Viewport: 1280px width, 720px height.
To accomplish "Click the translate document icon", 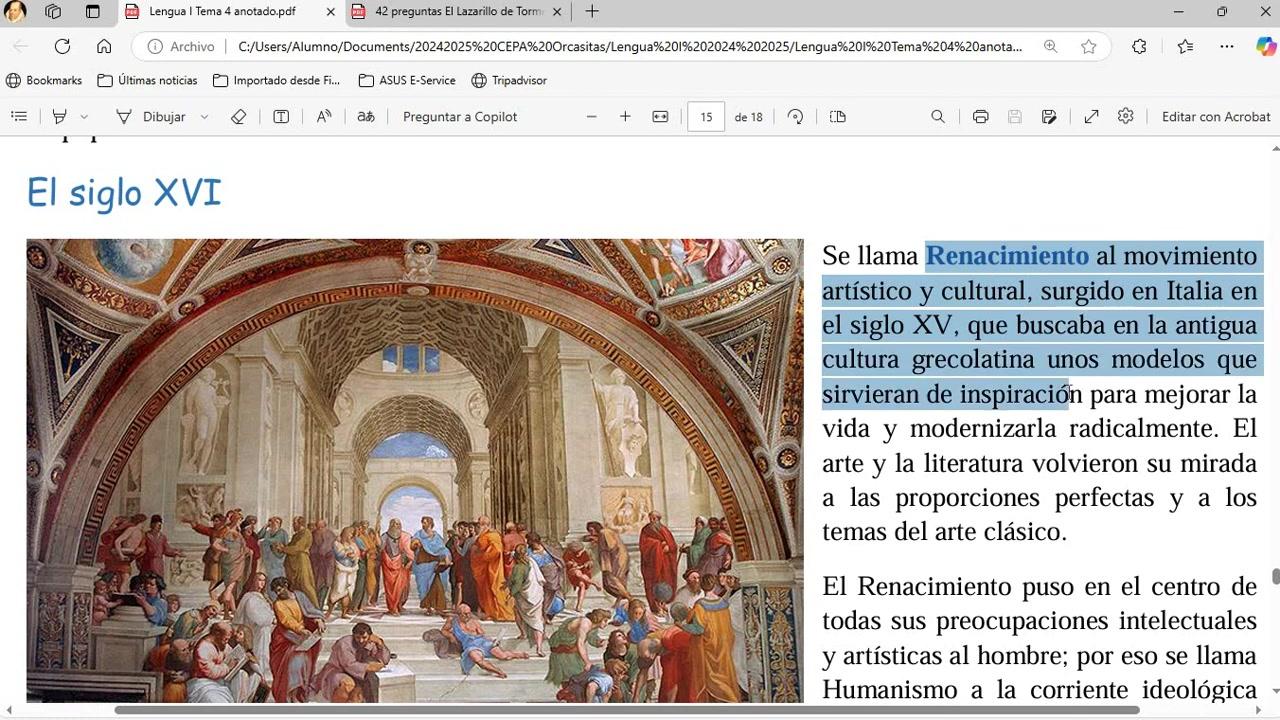I will [366, 117].
